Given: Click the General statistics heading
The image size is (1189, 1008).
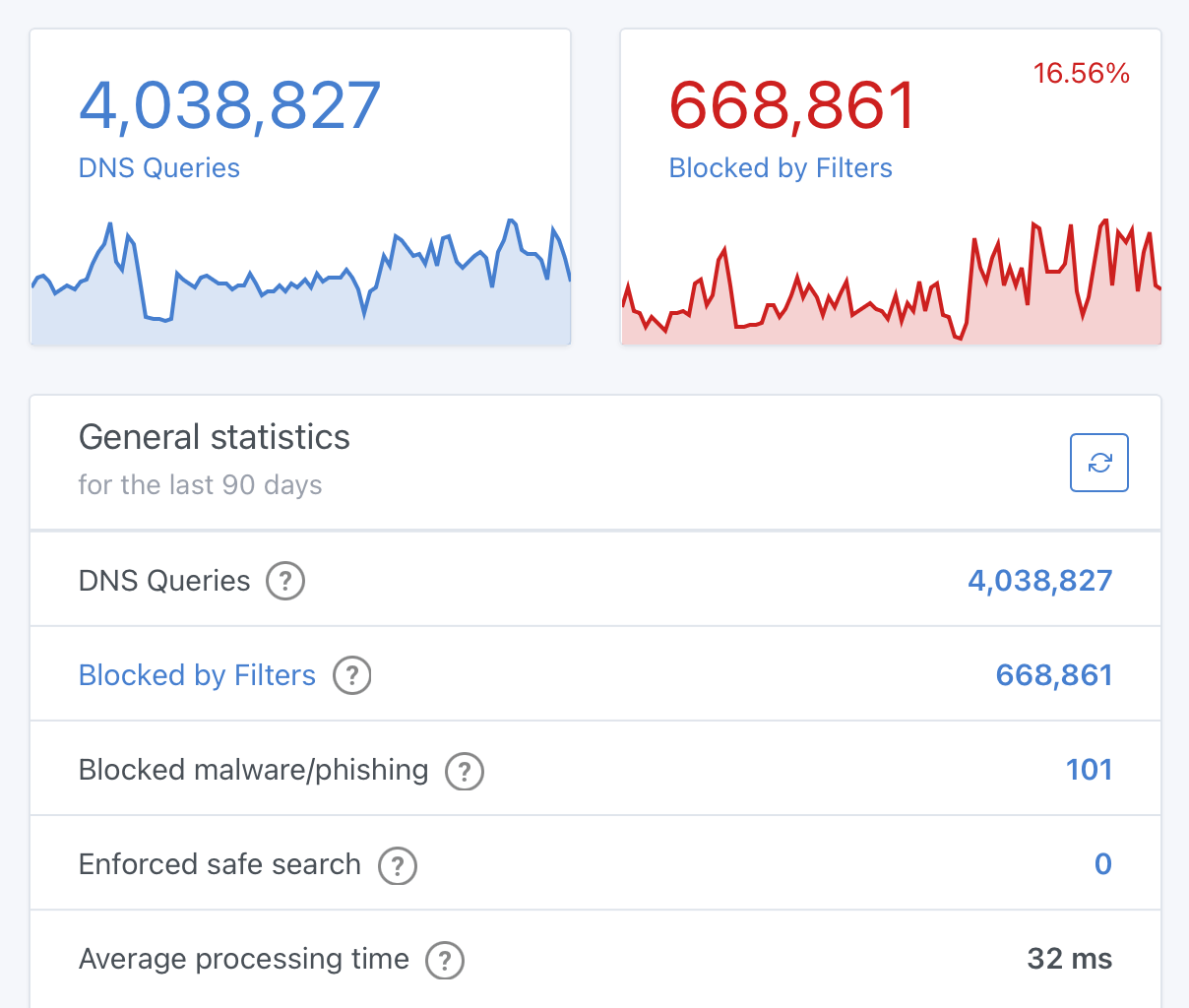Looking at the screenshot, I should [214, 437].
